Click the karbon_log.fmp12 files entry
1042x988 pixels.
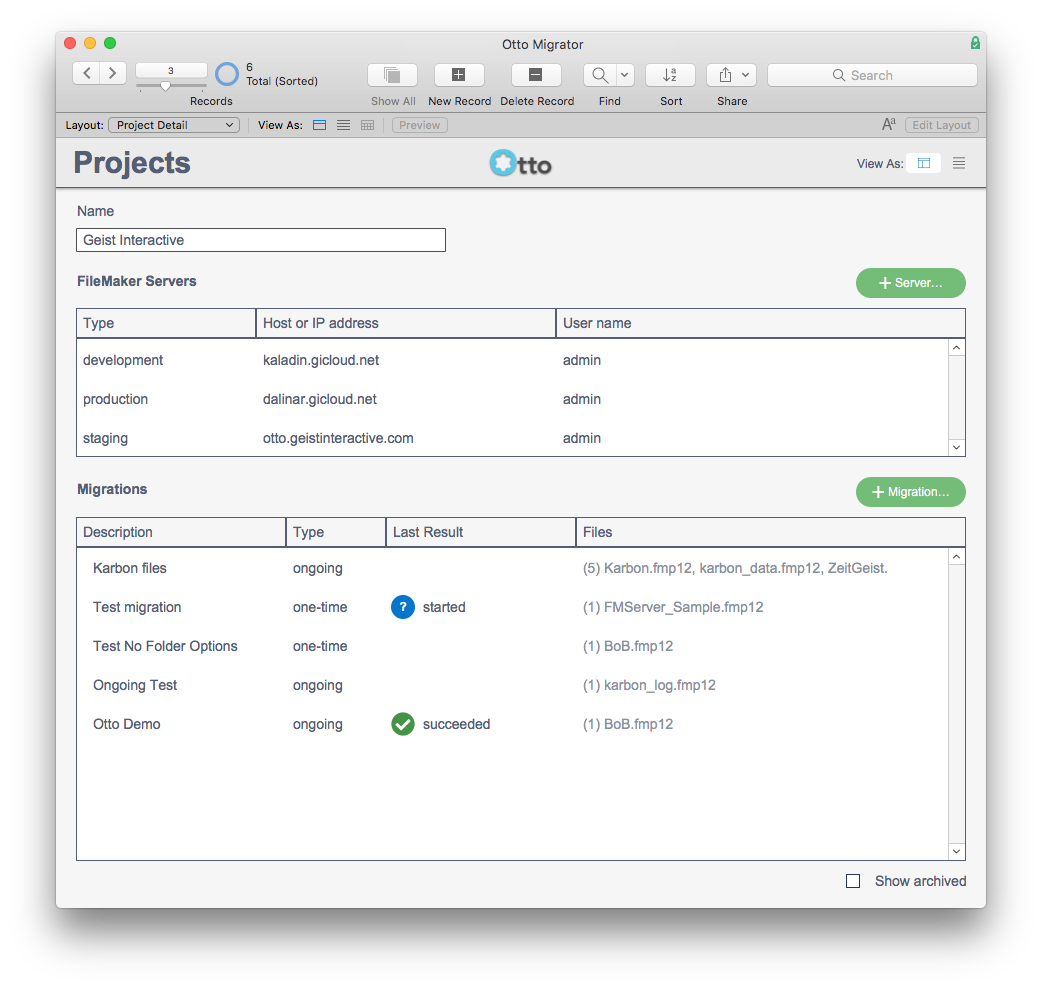[x=649, y=685]
